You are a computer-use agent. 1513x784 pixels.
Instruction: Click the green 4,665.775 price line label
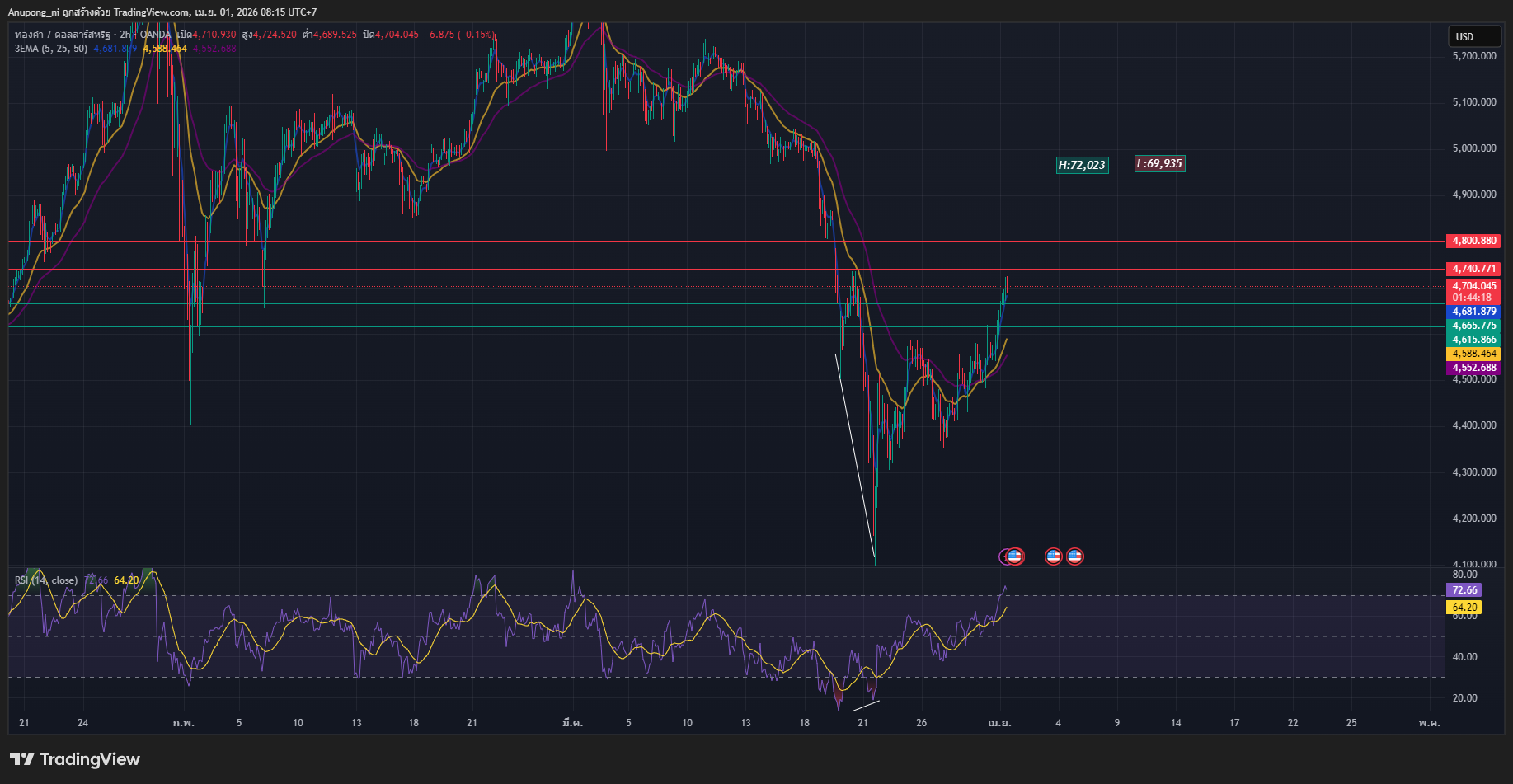pyautogui.click(x=1473, y=326)
